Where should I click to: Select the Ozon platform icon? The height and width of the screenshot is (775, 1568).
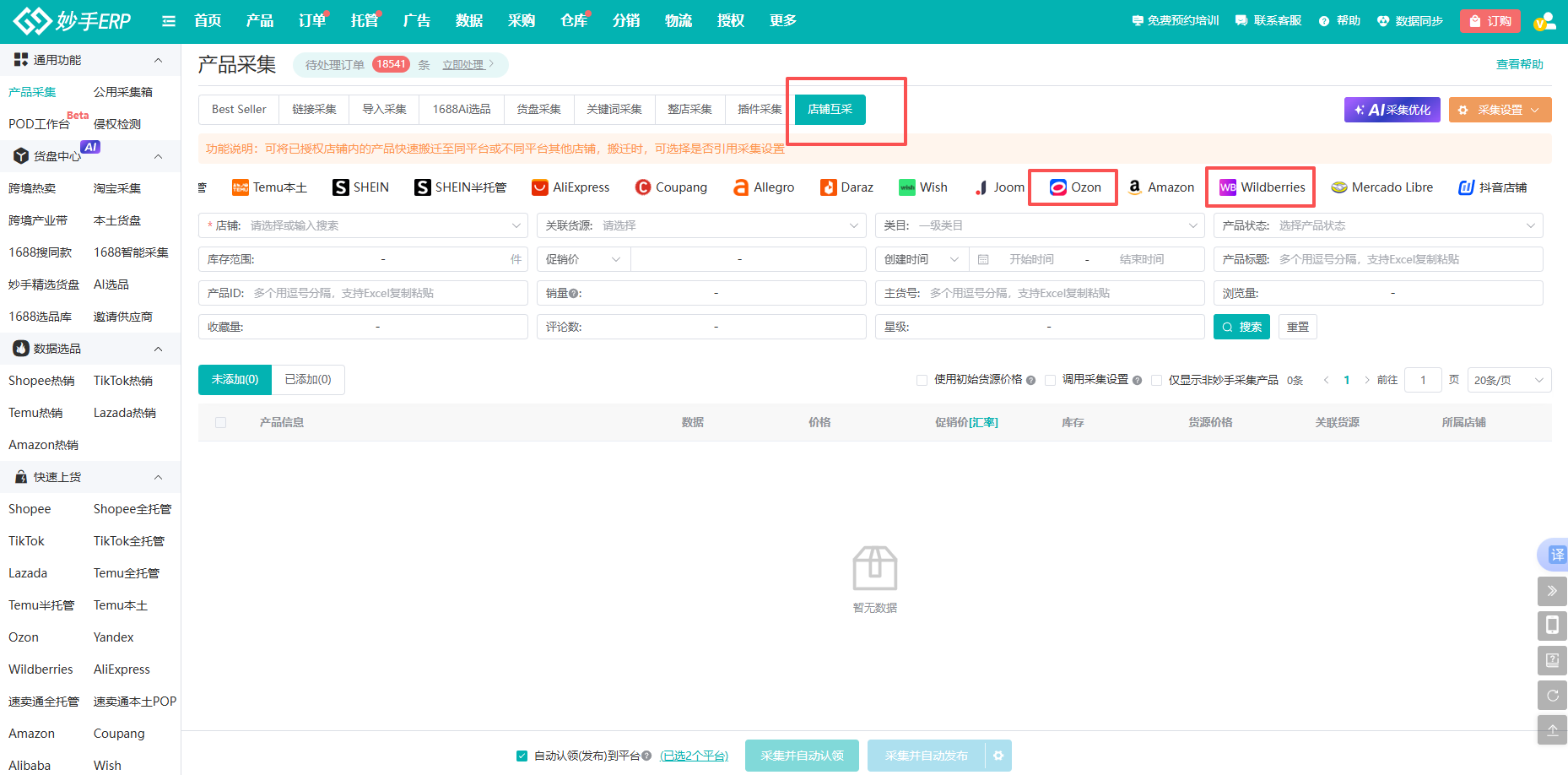1058,187
